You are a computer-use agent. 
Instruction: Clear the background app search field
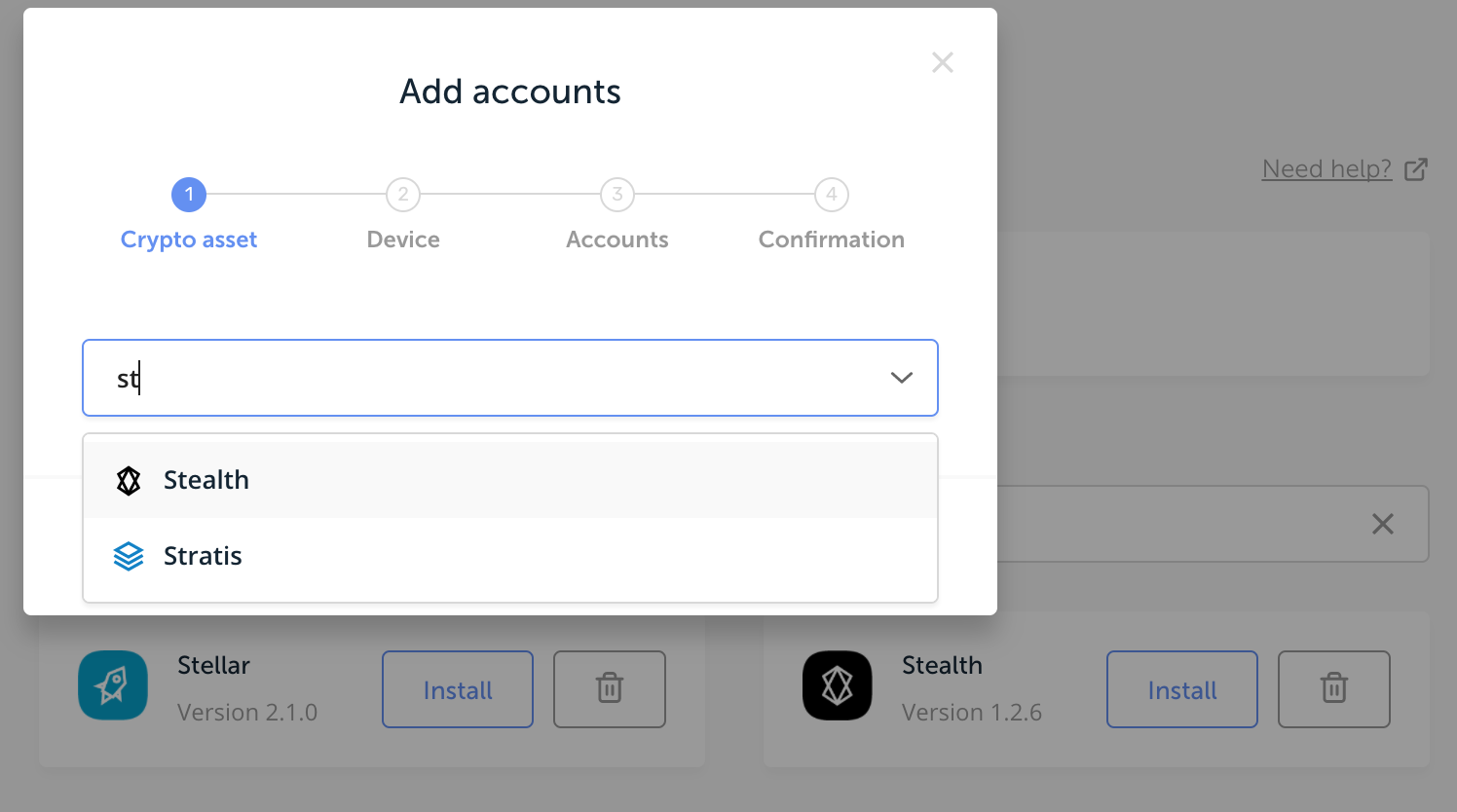(x=1383, y=524)
